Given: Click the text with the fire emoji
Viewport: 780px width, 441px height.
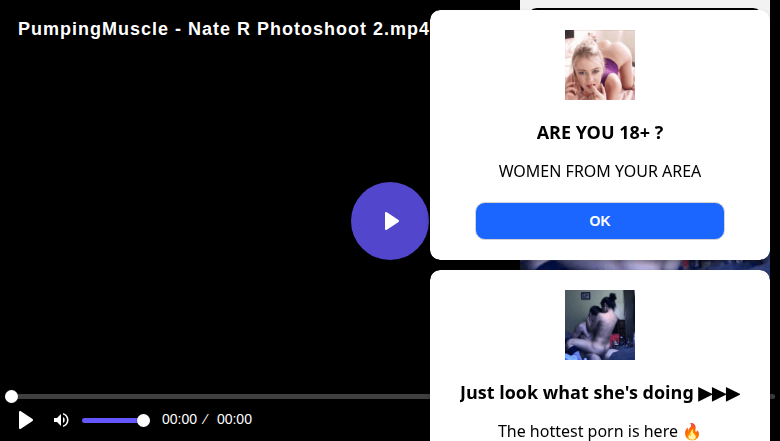Looking at the screenshot, I should coord(600,431).
